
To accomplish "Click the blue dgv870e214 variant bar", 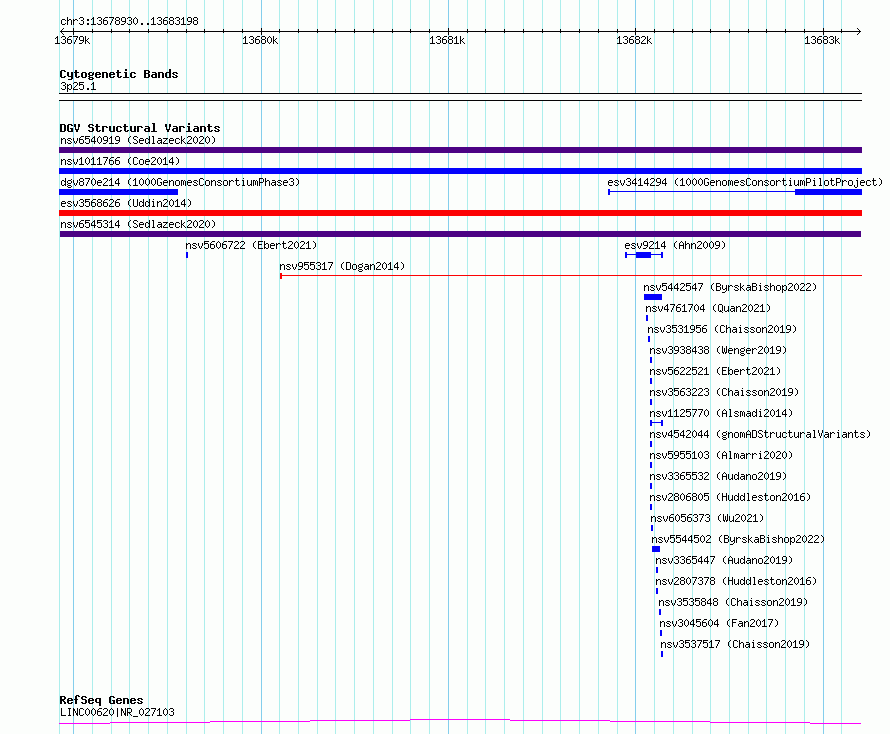I will click(x=119, y=192).
